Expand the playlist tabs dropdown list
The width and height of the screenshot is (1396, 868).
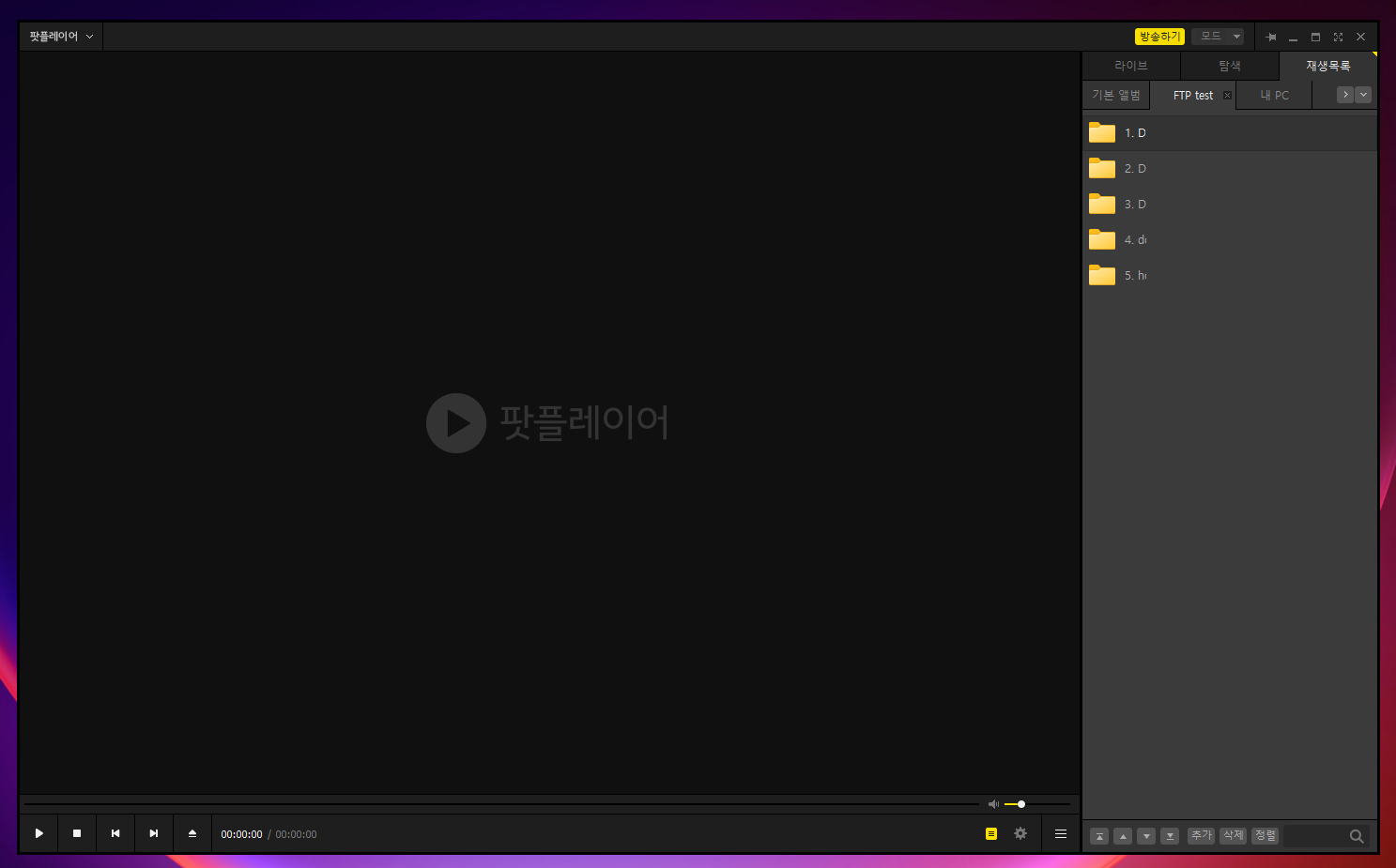pos(1363,95)
